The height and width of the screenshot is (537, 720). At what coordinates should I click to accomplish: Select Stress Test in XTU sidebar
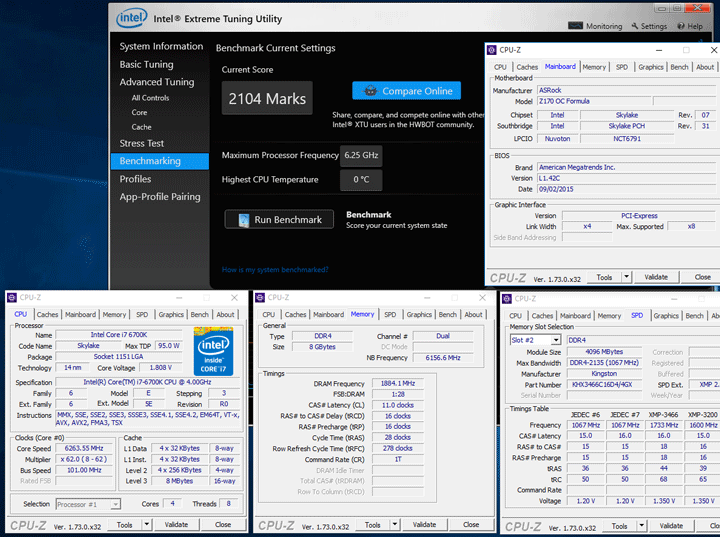pyautogui.click(x=141, y=143)
